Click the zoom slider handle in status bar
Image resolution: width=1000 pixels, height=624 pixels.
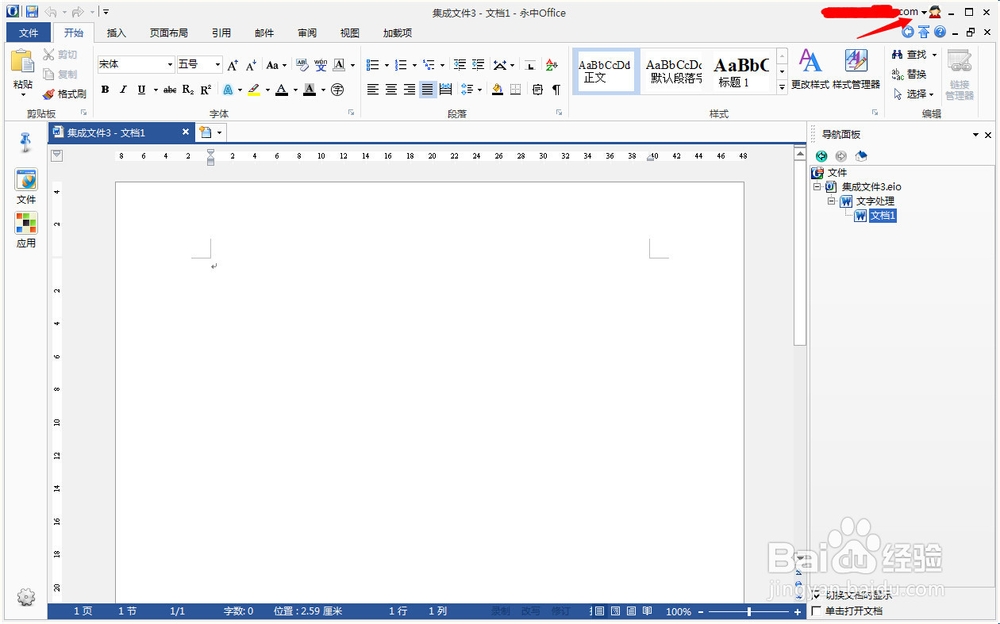(x=748, y=611)
